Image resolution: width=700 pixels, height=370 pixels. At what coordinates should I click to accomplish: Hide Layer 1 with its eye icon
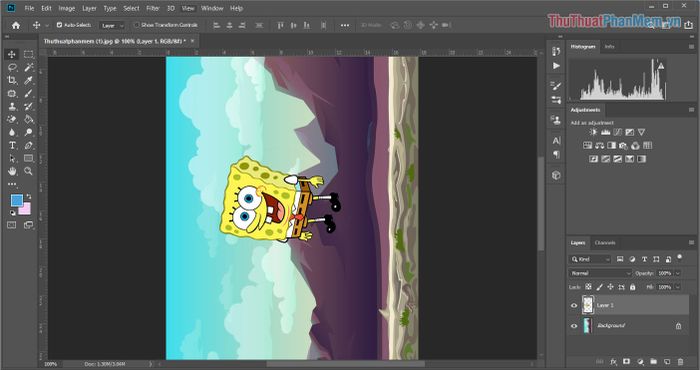click(x=574, y=306)
